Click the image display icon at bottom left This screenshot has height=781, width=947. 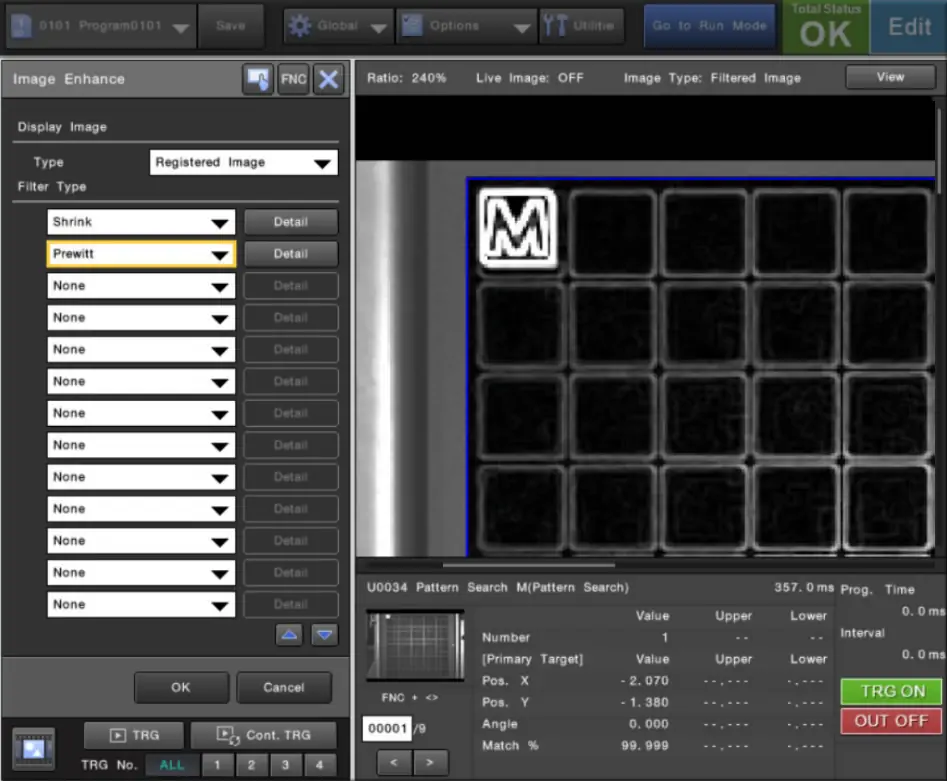coord(34,748)
